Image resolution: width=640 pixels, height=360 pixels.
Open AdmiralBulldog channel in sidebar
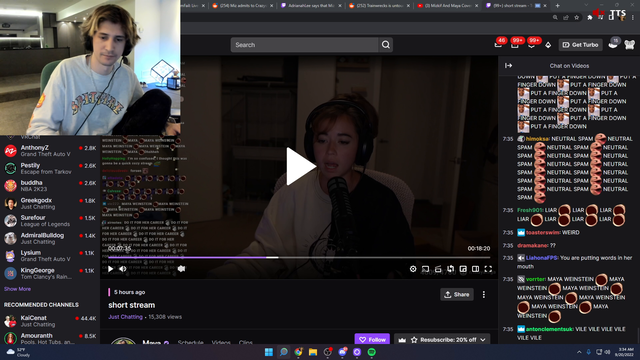(50, 238)
